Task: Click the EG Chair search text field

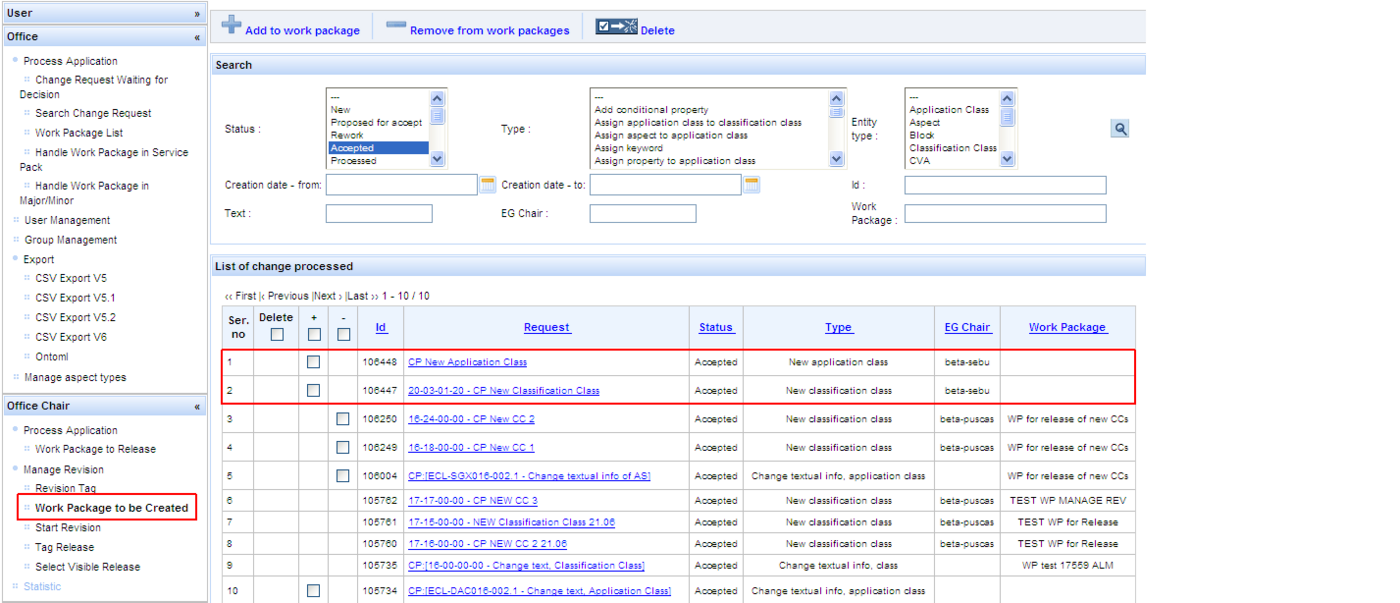Action: pos(642,214)
